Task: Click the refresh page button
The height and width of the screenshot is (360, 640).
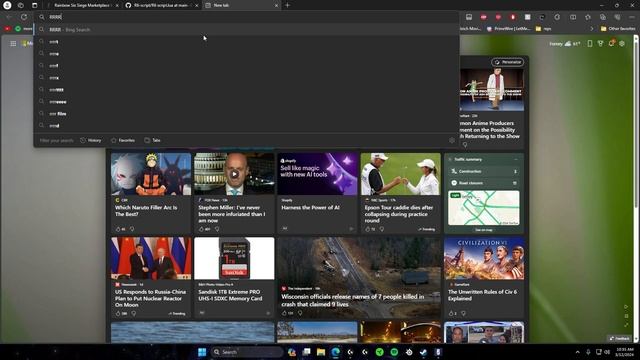Action: (24, 17)
